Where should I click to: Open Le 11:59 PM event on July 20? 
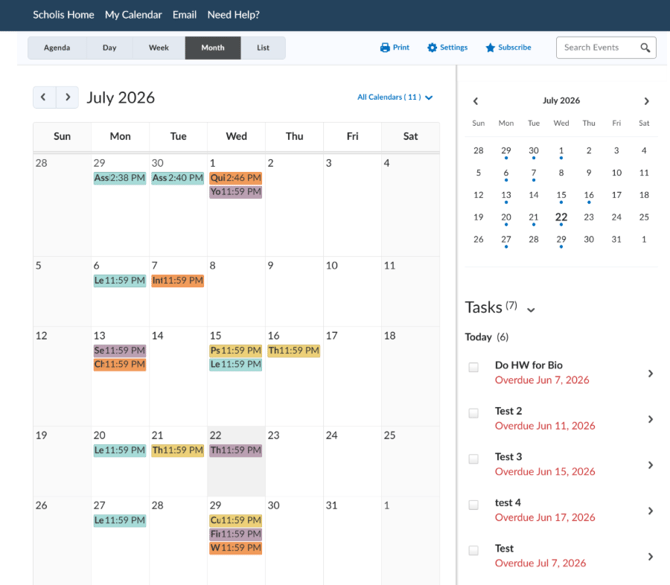click(x=120, y=450)
